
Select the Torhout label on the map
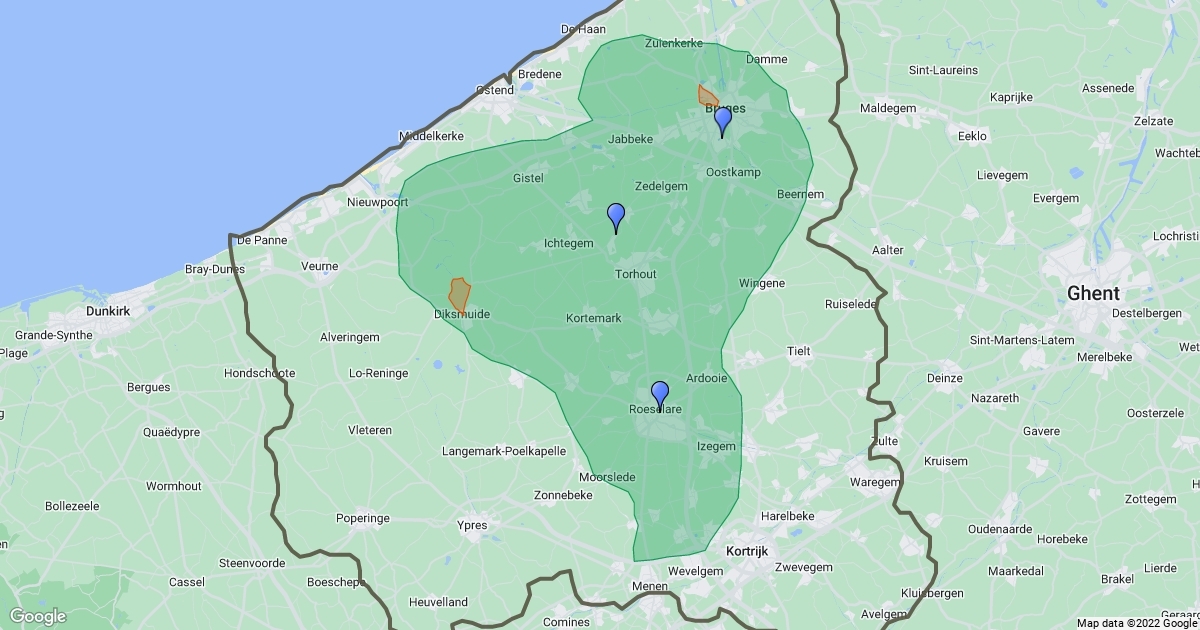(636, 274)
